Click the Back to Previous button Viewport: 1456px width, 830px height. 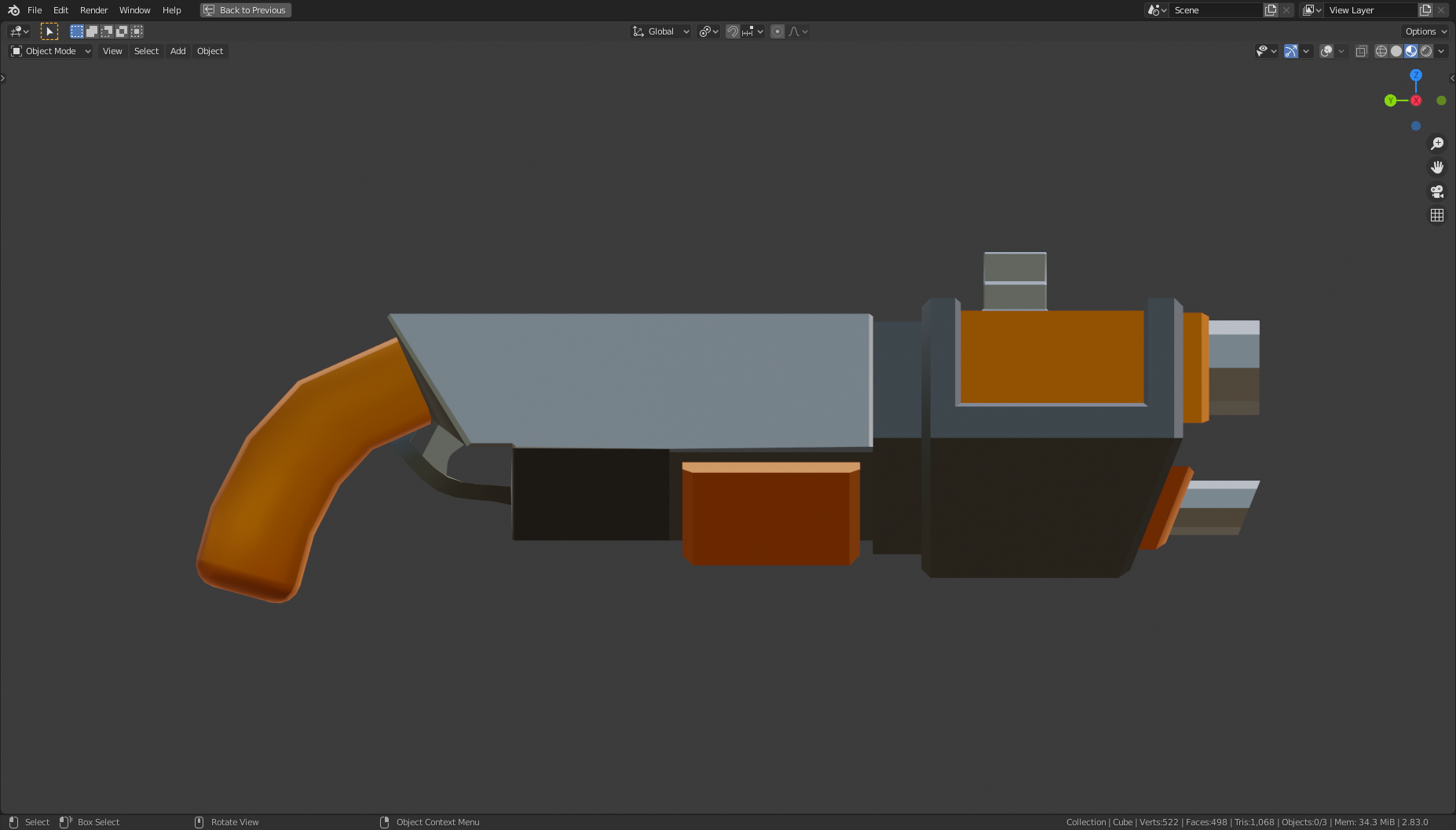245,10
